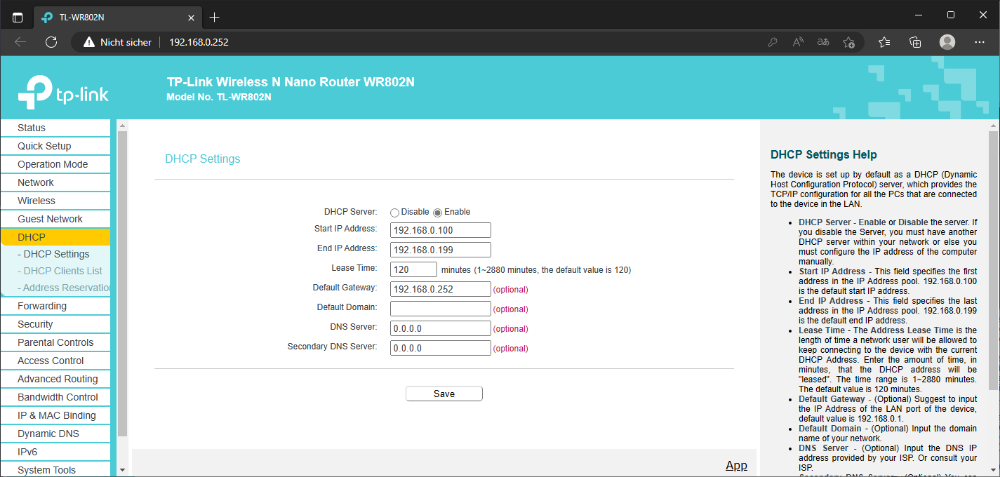The image size is (1000, 477).
Task: Click the Start IP Address field
Action: pyautogui.click(x=440, y=230)
